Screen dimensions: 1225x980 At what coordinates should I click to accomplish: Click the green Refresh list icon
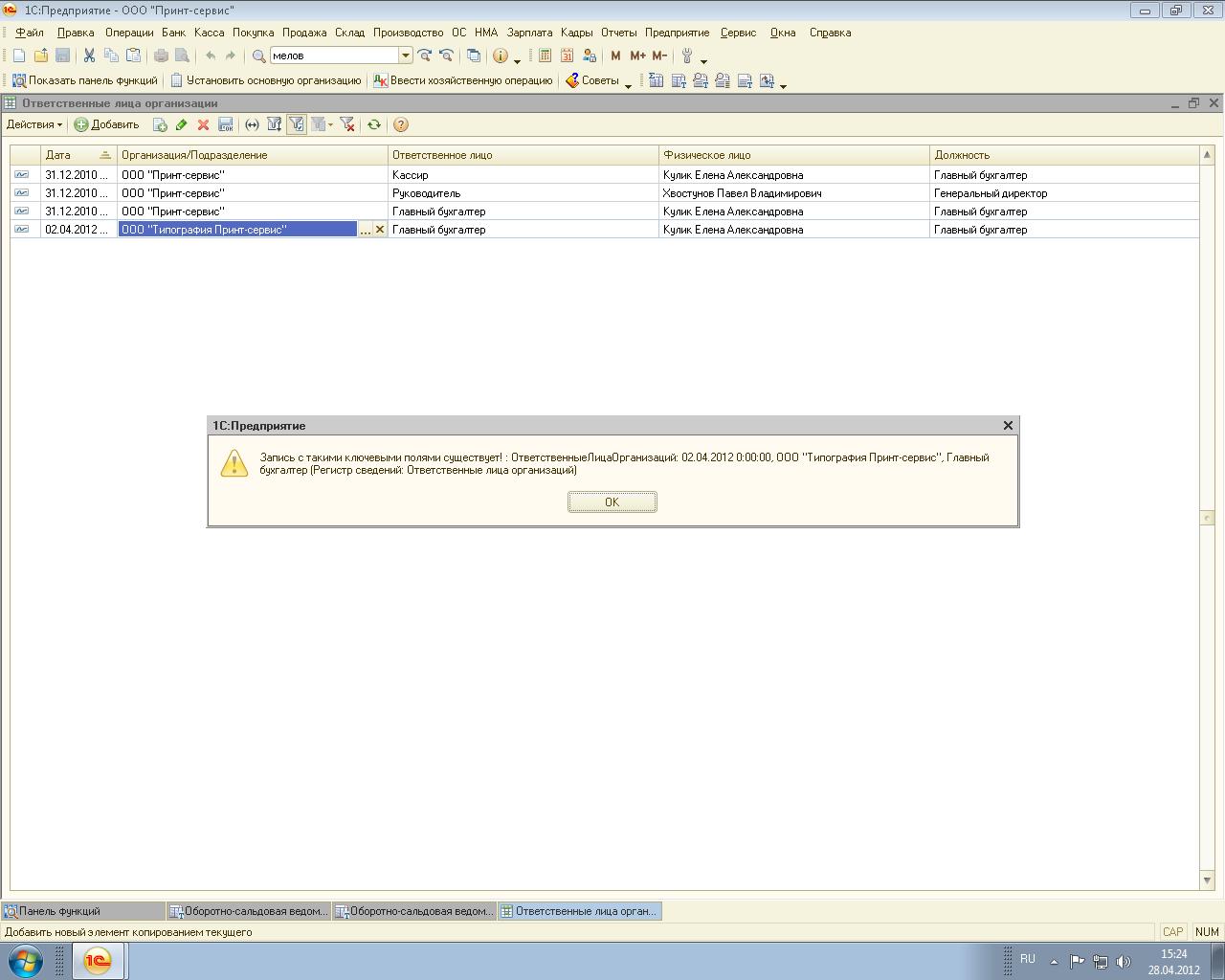(374, 124)
